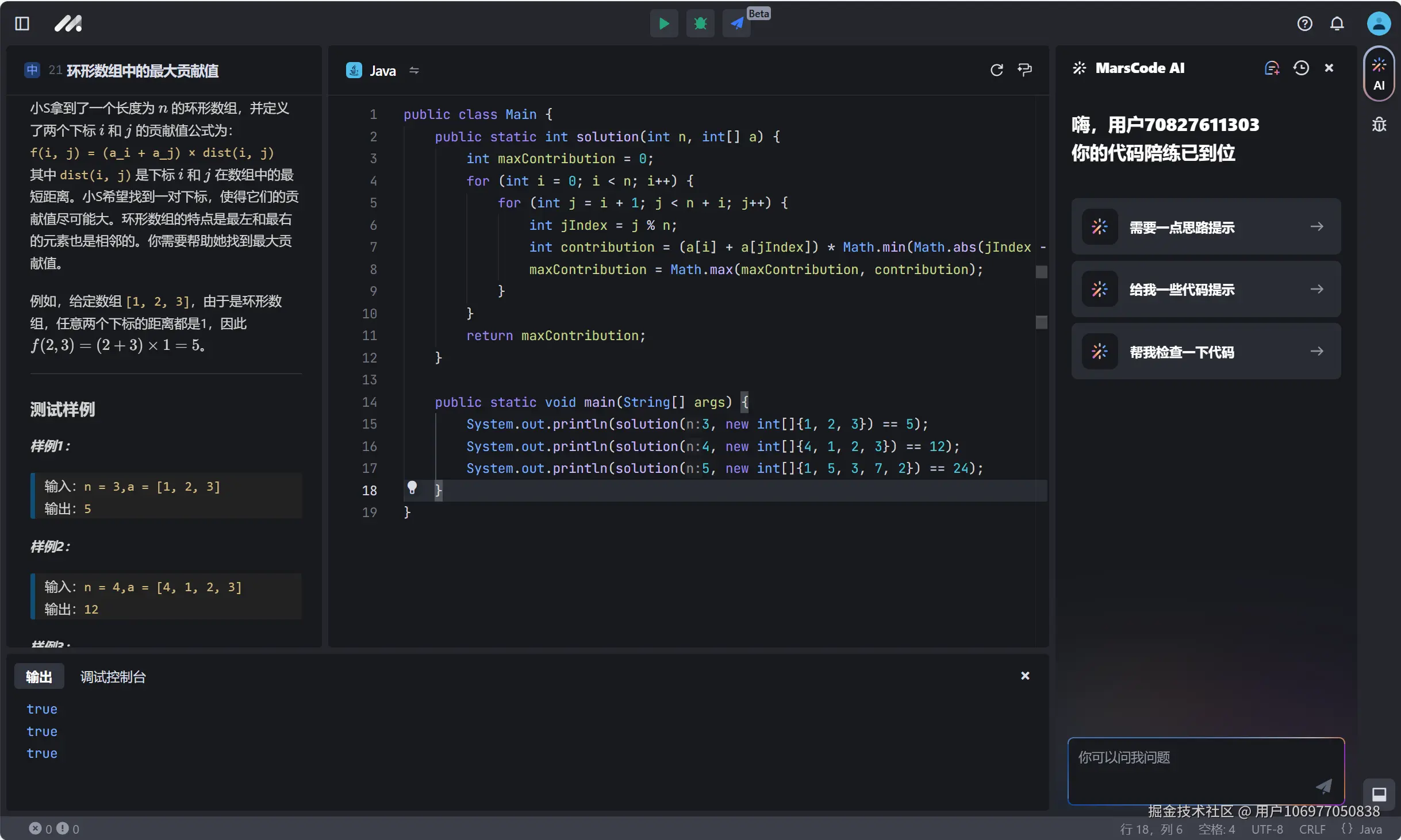Open the AI chat history
1401x840 pixels.
1301,68
